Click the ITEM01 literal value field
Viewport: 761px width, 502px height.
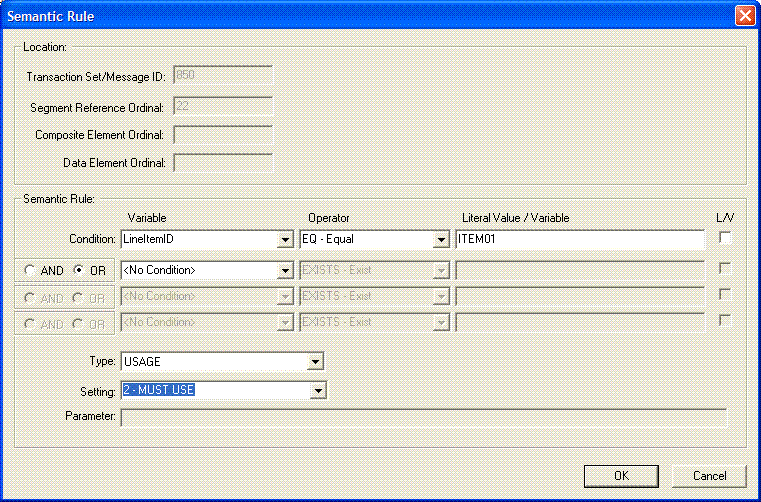(579, 240)
